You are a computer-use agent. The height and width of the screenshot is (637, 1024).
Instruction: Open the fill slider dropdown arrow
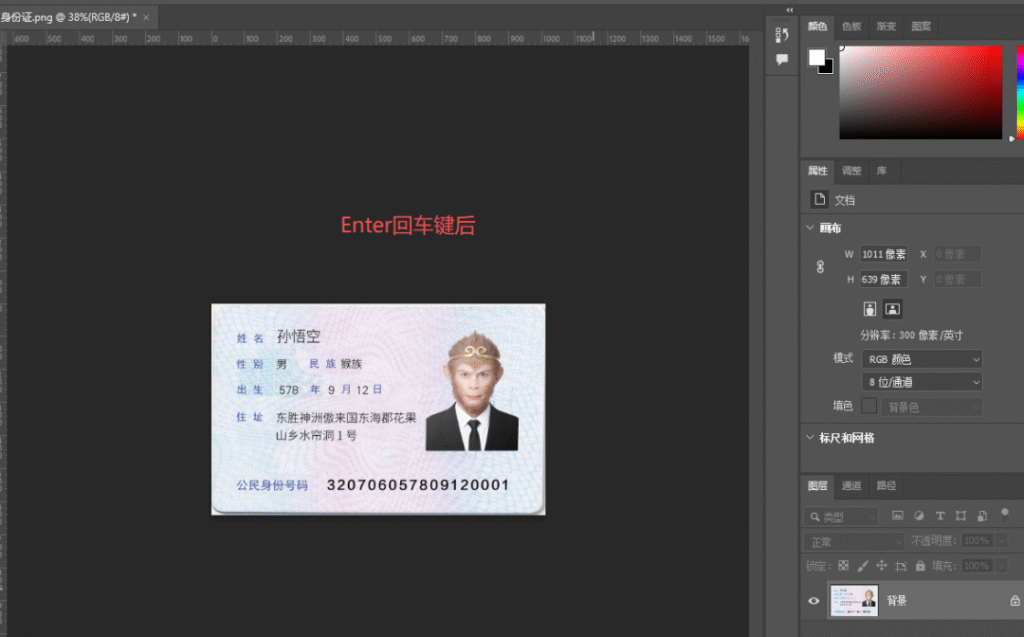[1002, 566]
